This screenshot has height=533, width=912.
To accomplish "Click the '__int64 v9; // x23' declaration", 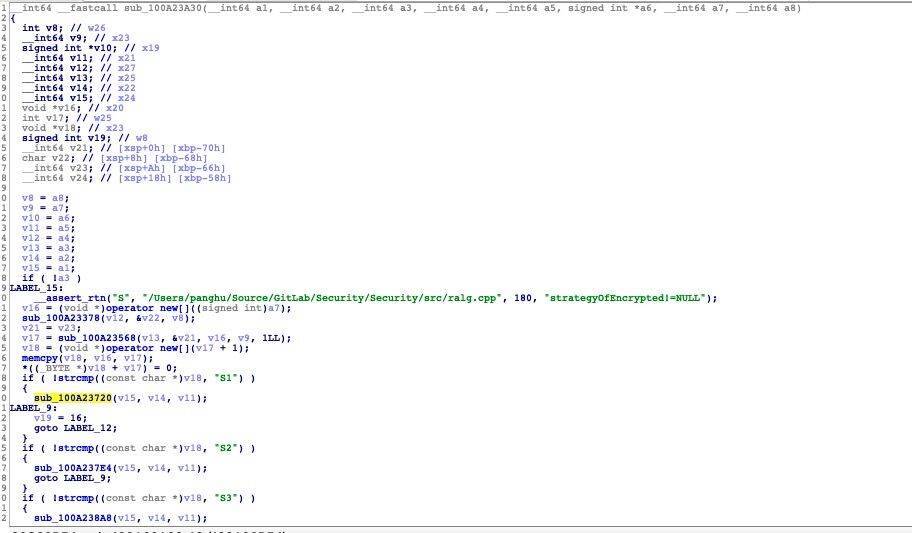I will pos(76,38).
